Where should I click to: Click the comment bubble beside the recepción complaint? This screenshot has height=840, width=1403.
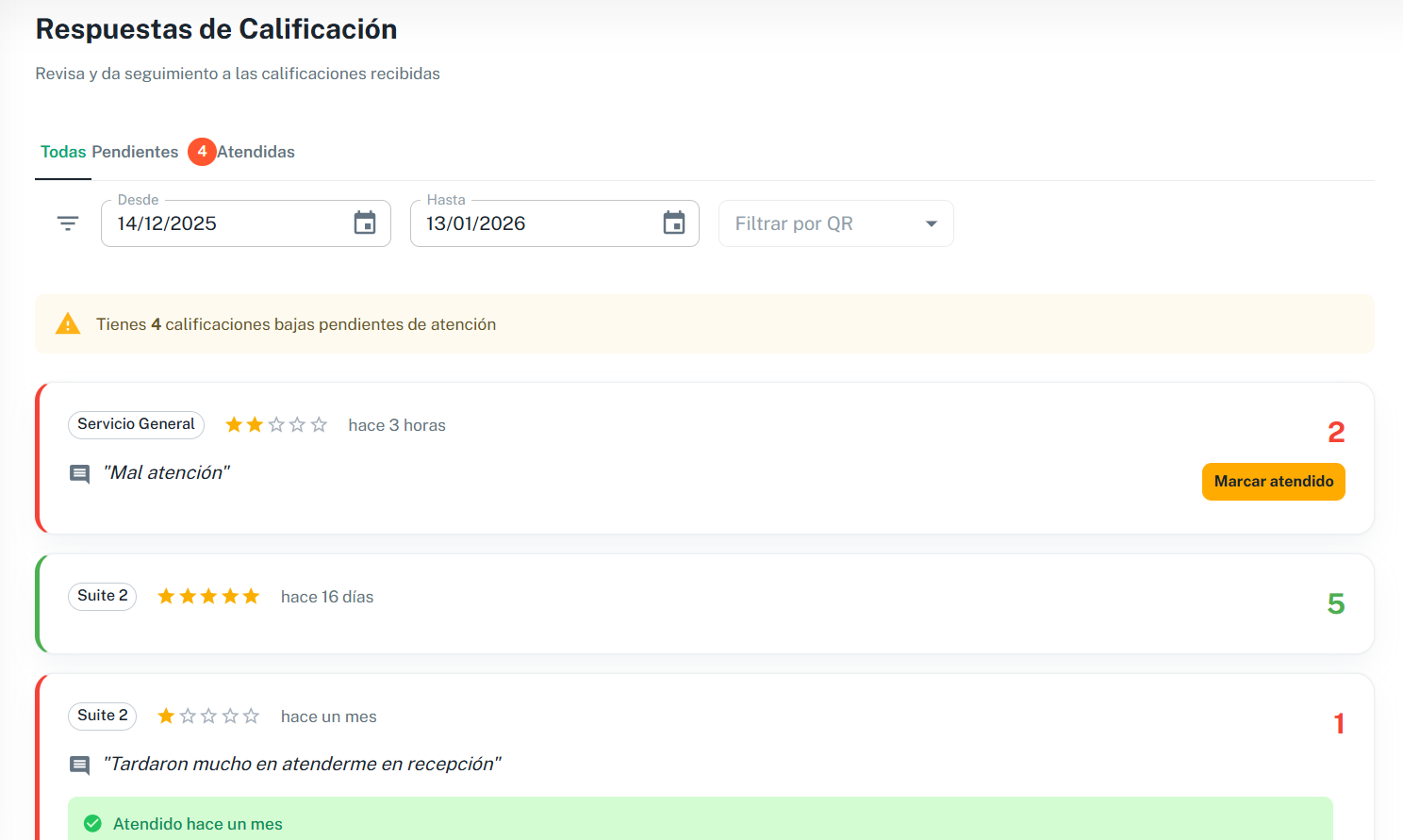tap(79, 766)
